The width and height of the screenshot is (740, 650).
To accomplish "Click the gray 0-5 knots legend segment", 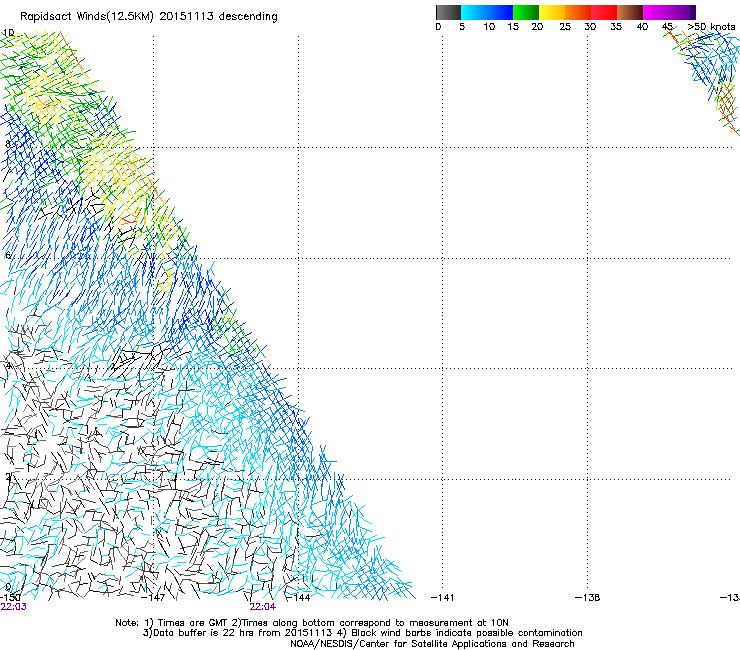I will click(448, 12).
